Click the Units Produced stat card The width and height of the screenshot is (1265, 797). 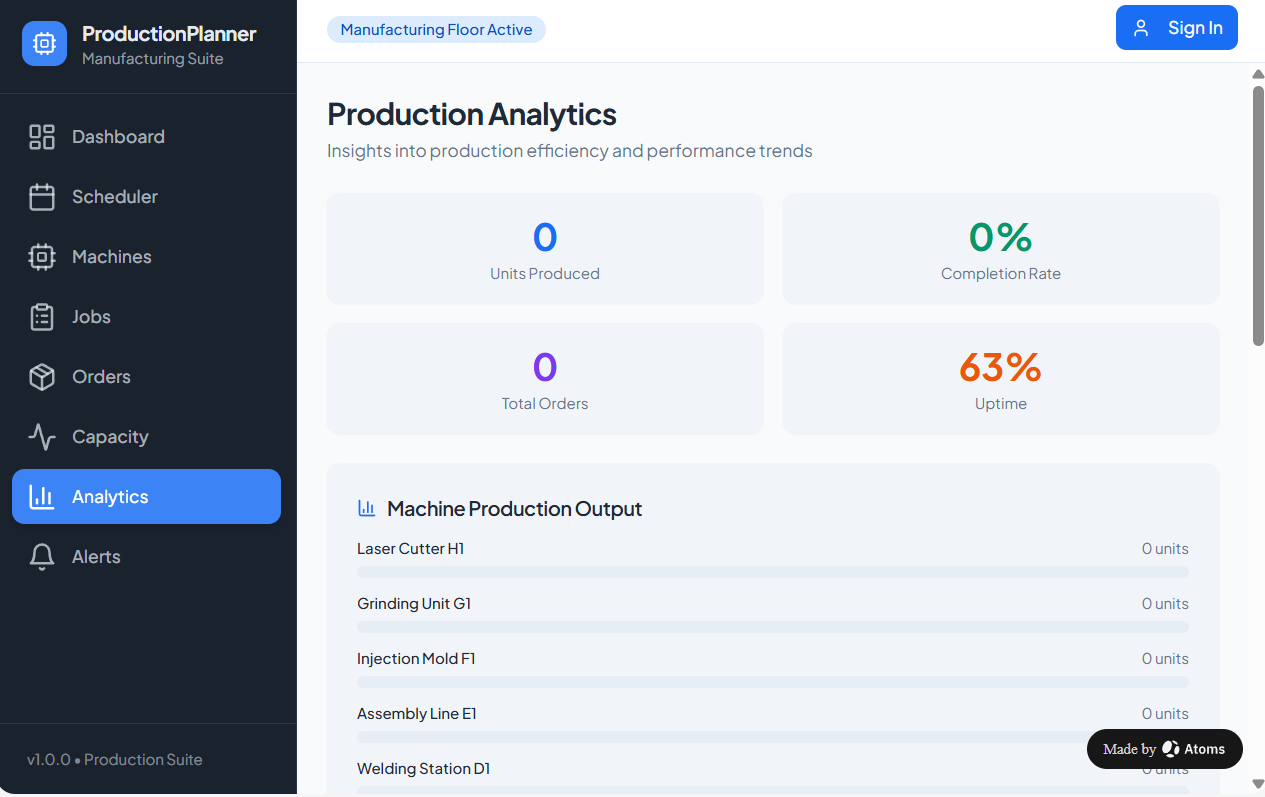click(x=545, y=249)
